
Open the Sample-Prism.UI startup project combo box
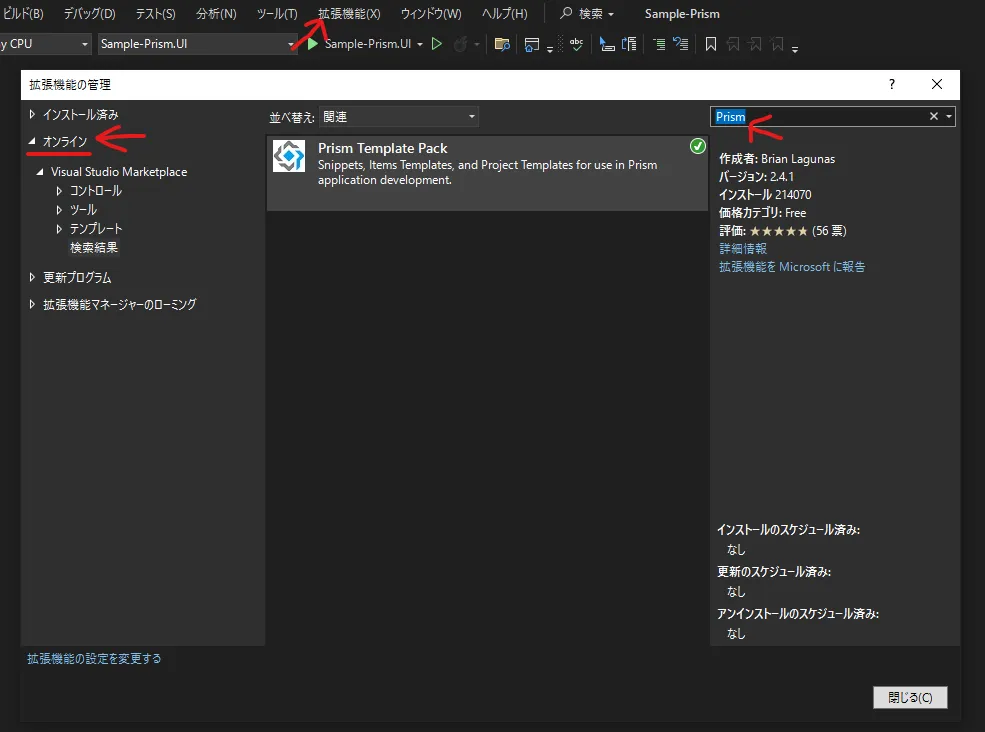(x=198, y=44)
